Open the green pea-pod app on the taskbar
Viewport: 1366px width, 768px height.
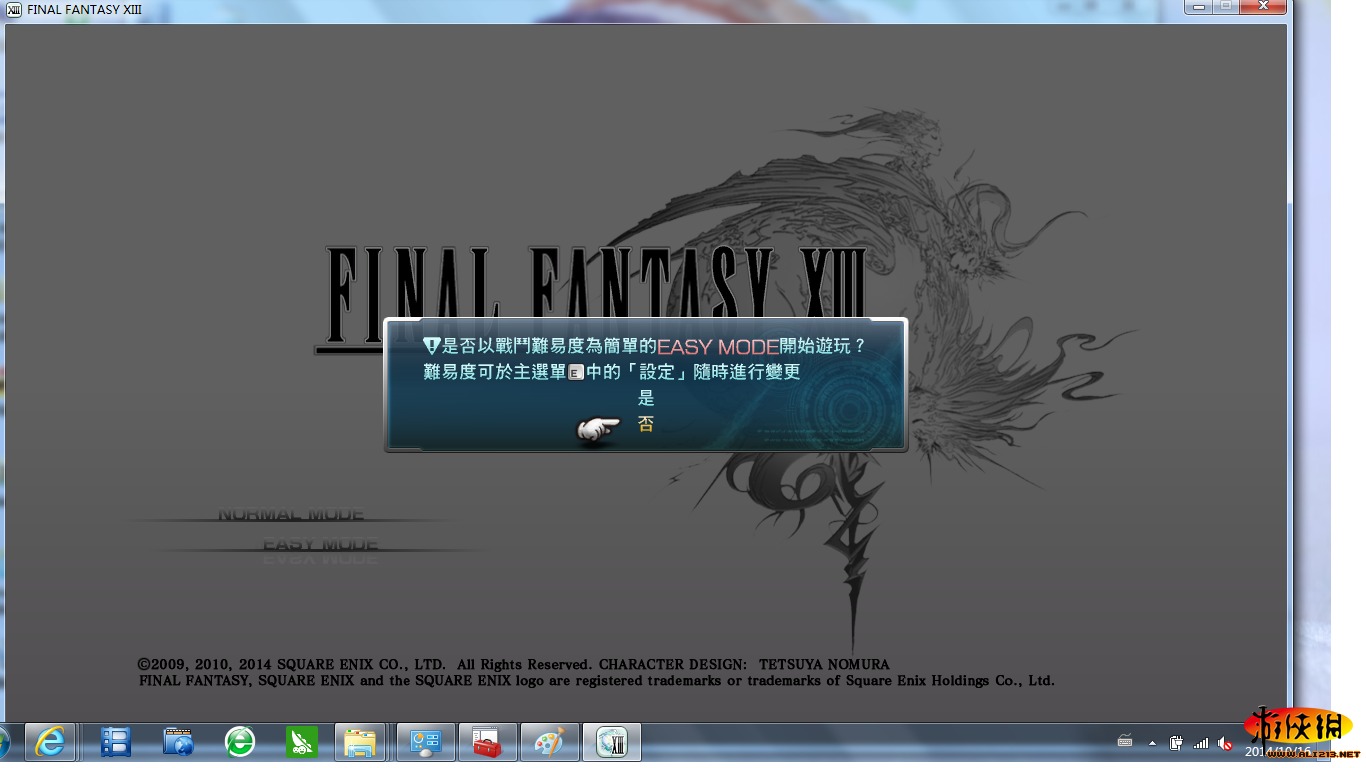coord(302,742)
